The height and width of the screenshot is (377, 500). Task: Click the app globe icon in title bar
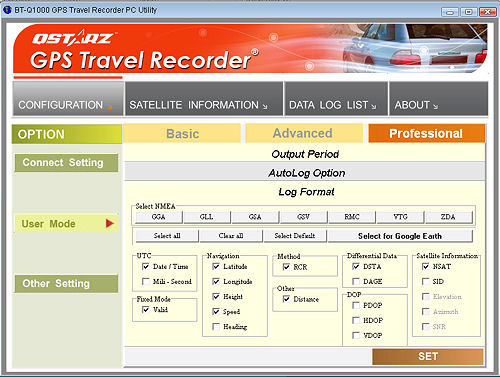7,10
